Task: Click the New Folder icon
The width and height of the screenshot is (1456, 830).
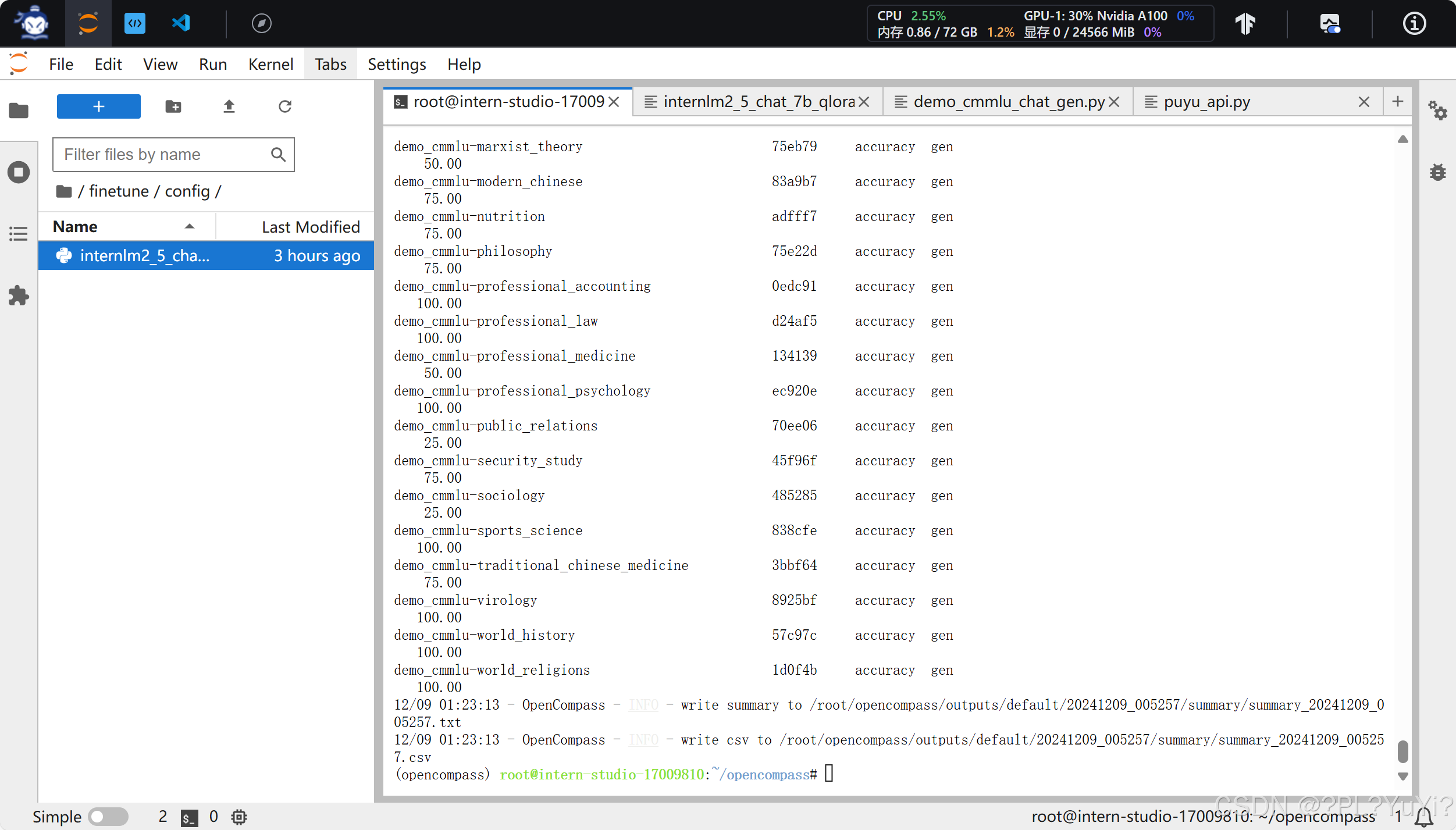Action: pos(173,106)
